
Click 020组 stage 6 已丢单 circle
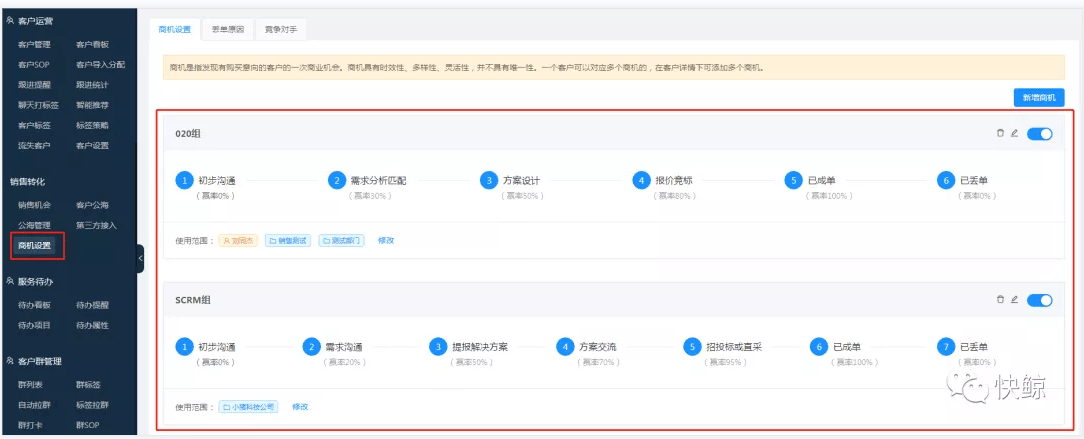point(945,180)
